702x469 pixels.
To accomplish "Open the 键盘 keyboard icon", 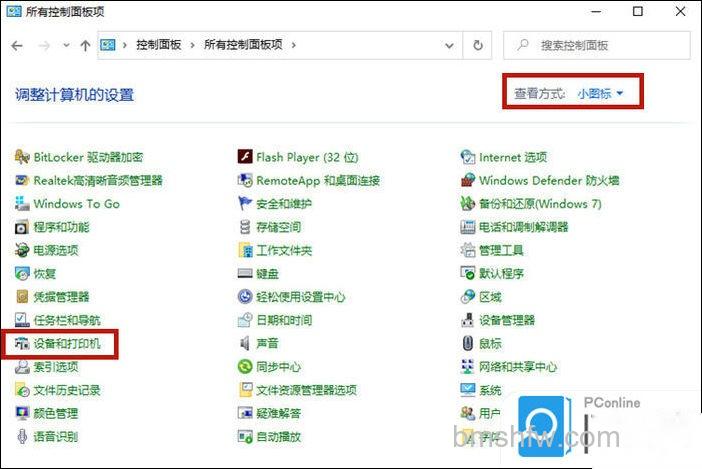I will [245, 273].
